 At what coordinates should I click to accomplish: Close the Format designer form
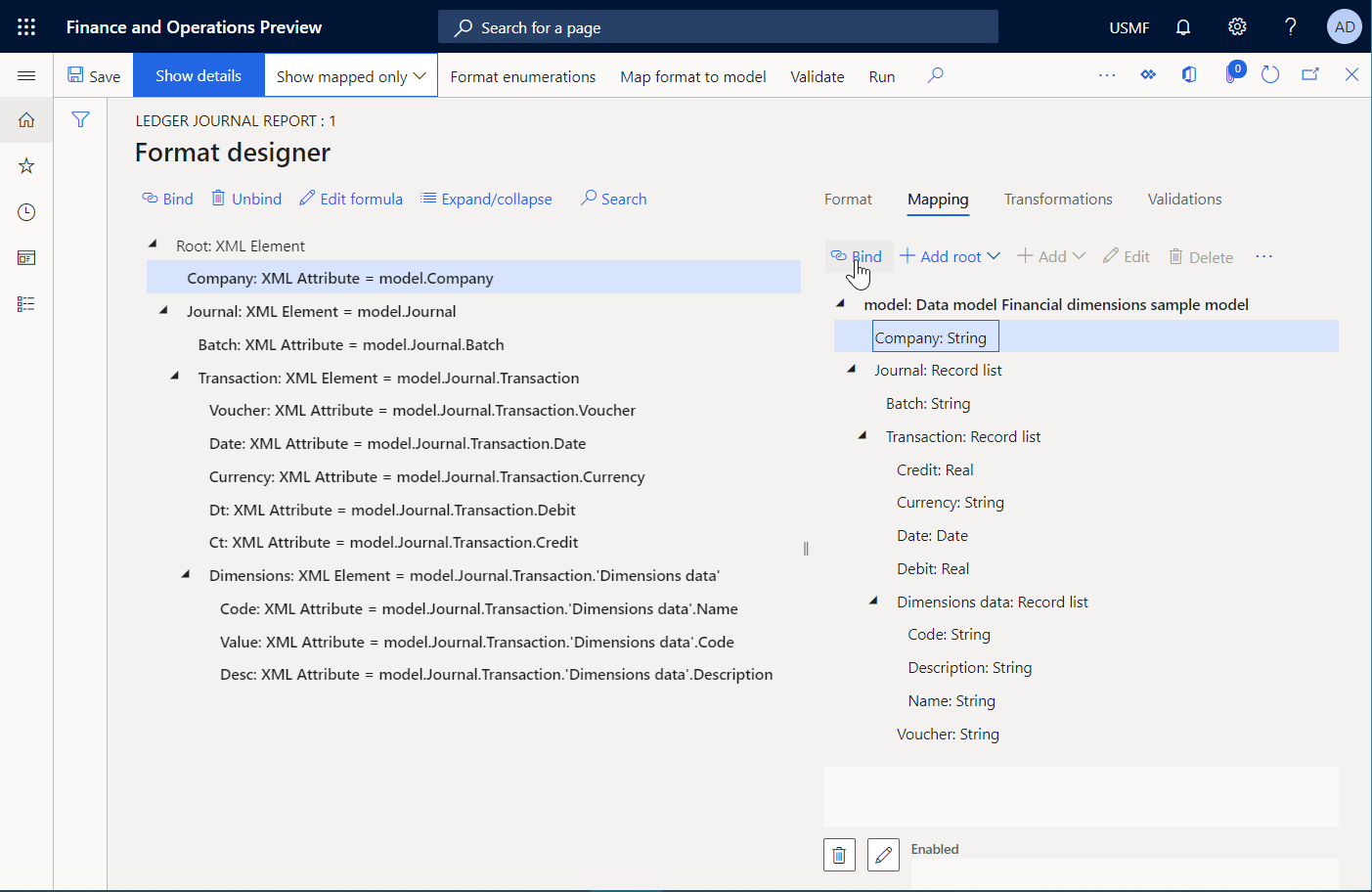pyautogui.click(x=1351, y=75)
